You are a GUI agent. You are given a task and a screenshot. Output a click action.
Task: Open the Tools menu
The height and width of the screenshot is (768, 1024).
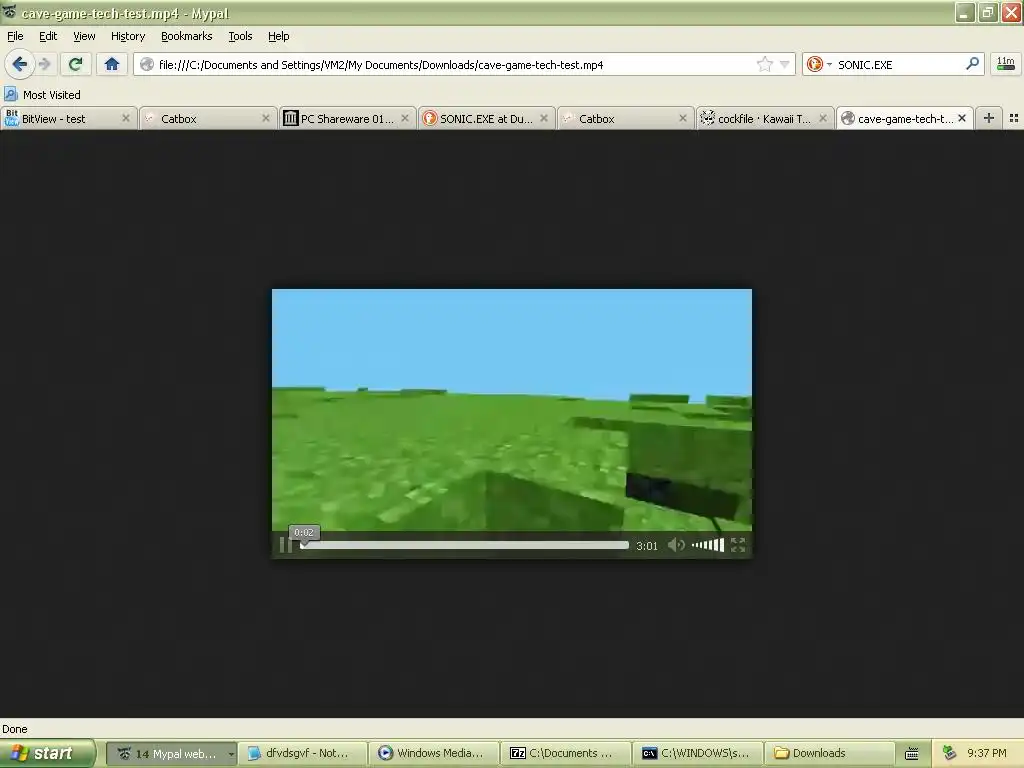[240, 36]
